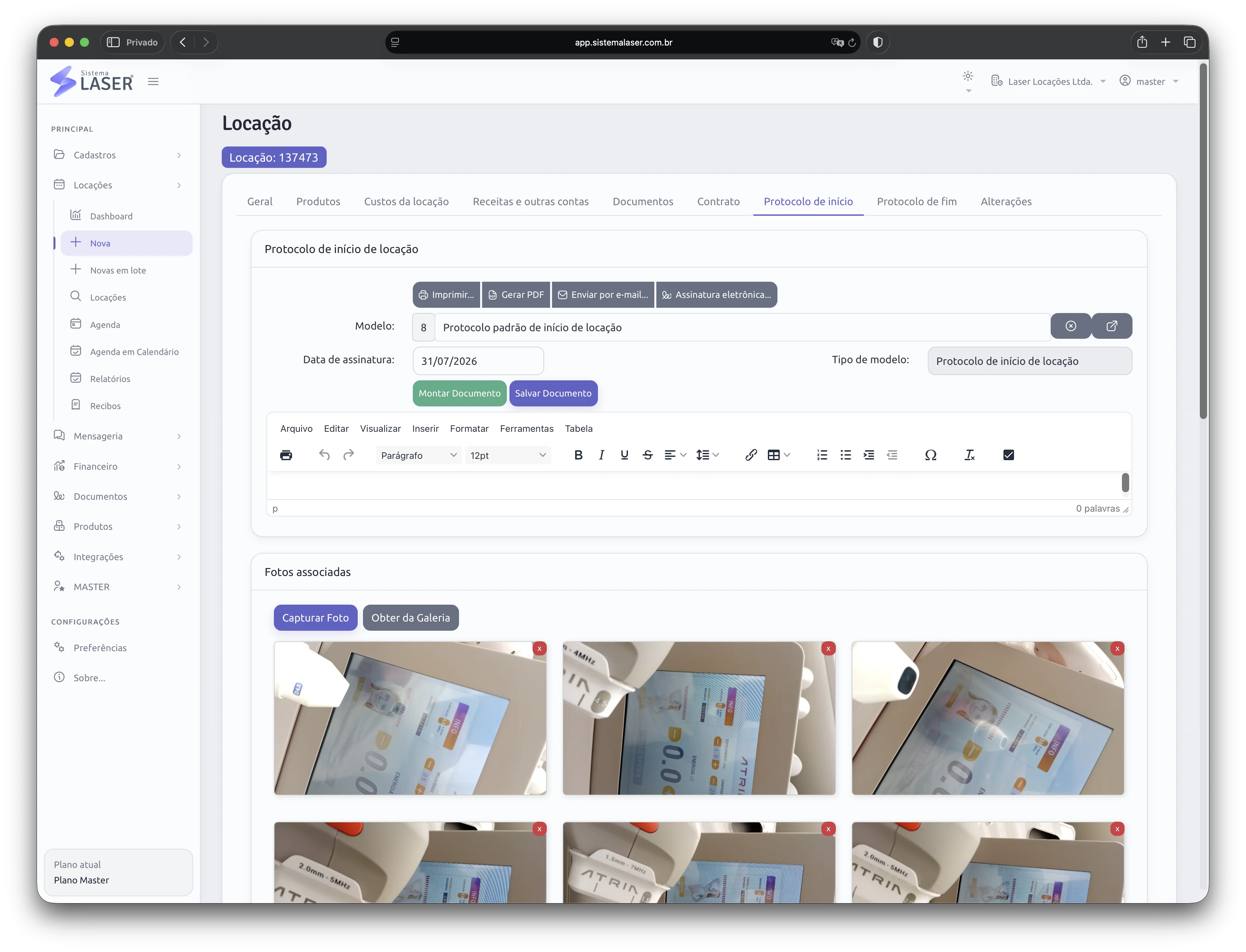Open the Formatar editor menu
Viewport: 1246px width, 952px height.
coord(469,429)
